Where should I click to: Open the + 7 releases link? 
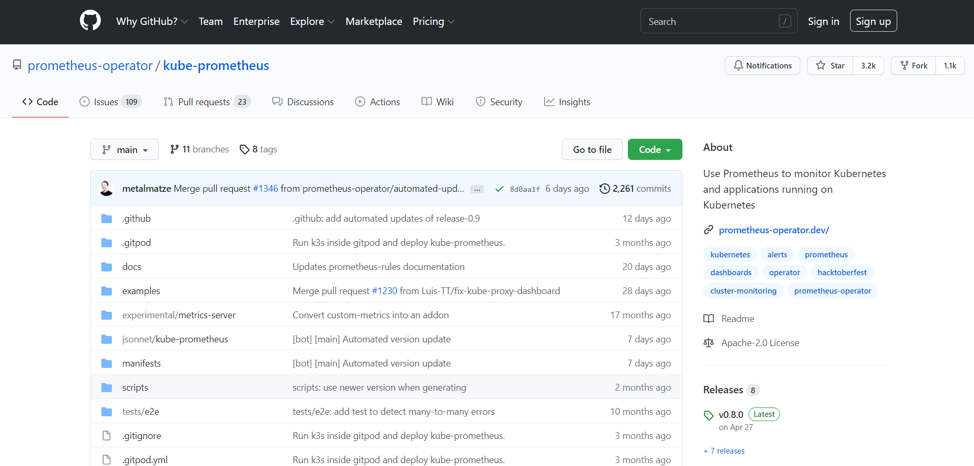point(724,451)
